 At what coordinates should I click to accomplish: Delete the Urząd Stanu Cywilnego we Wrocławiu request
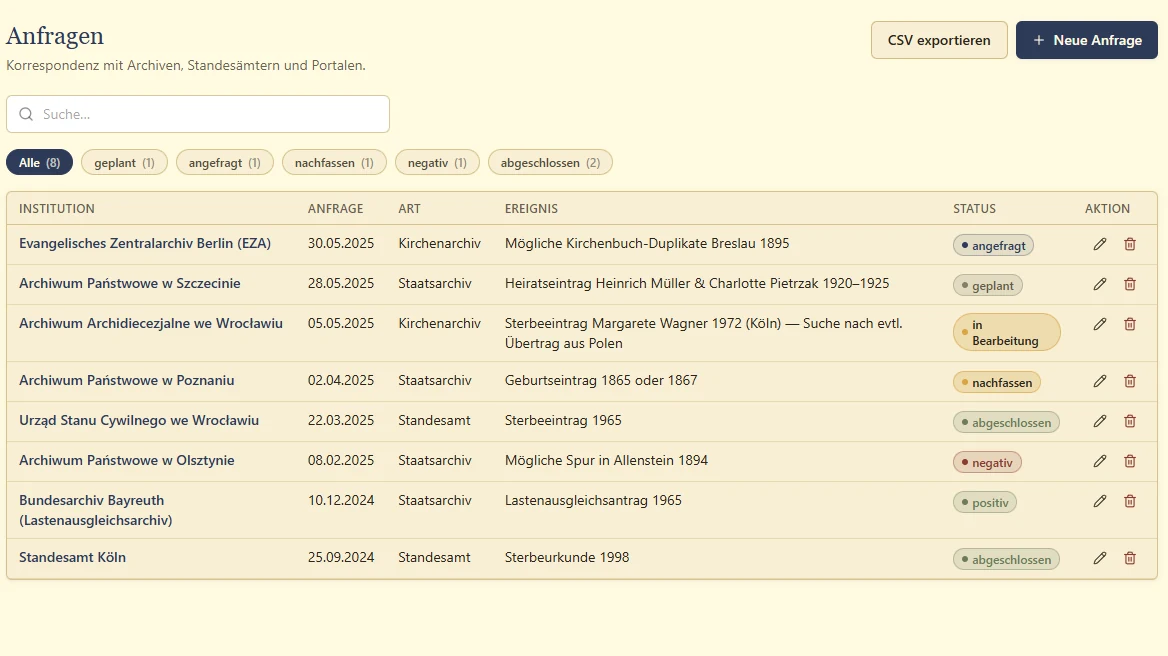point(1130,421)
